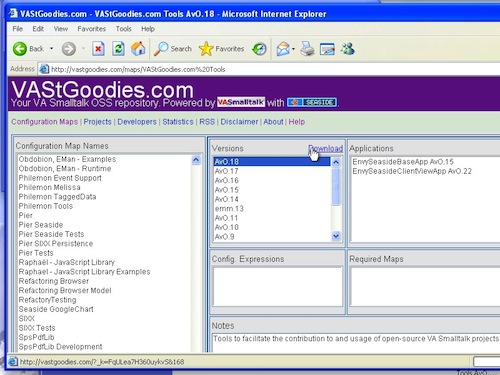Select version emm.13

pyautogui.click(x=272, y=208)
